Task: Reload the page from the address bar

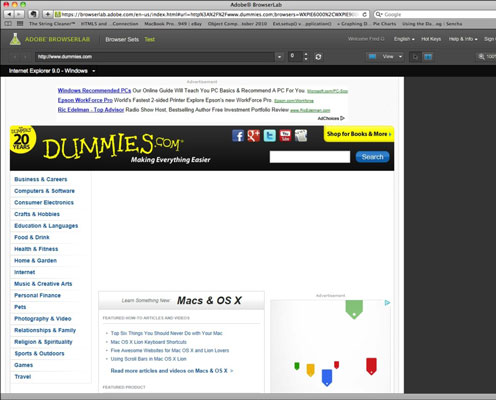Action: pos(364,14)
